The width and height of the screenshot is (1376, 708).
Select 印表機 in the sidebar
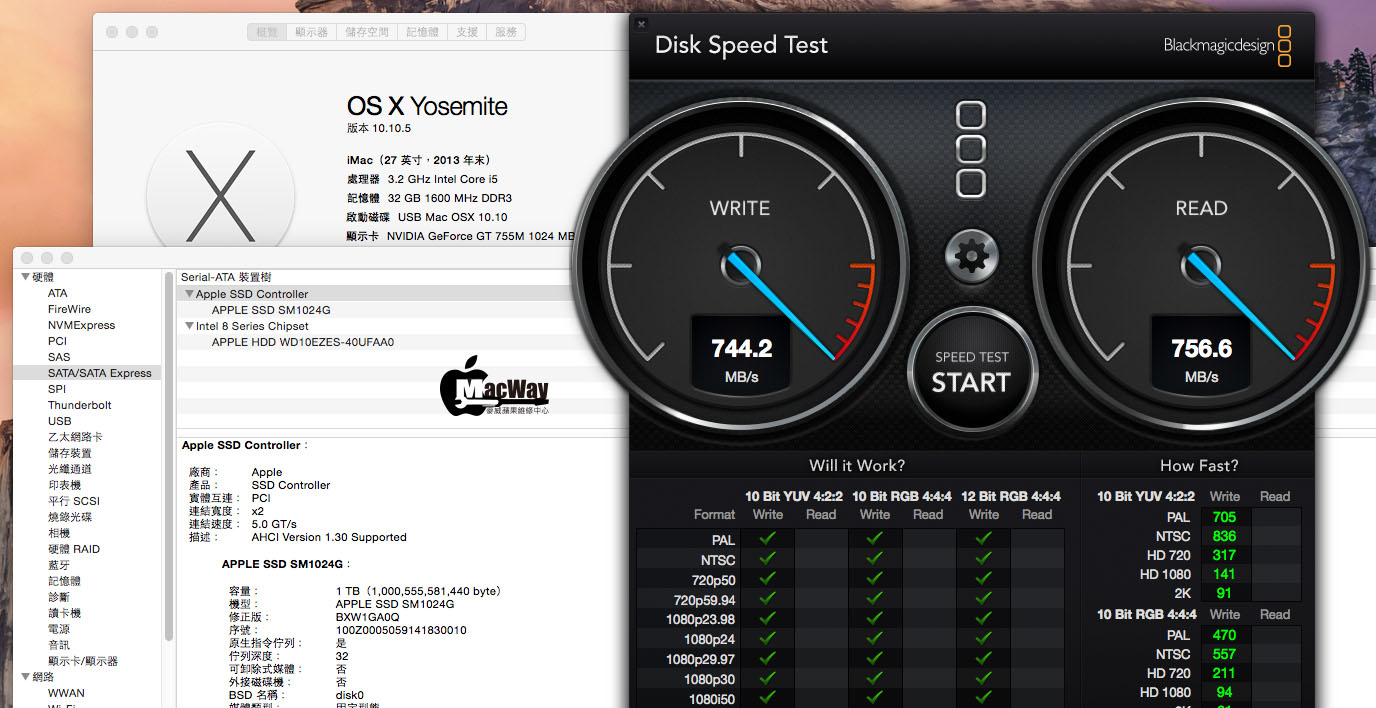click(x=64, y=485)
